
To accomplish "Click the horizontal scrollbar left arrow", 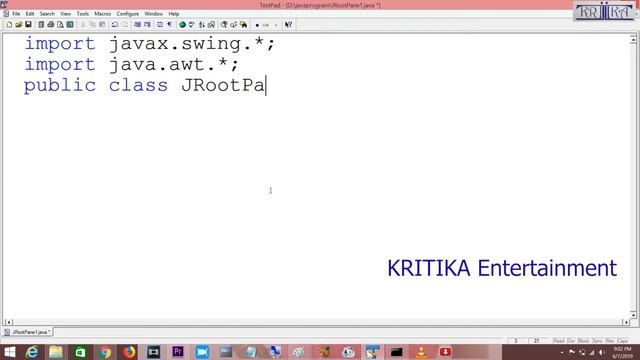I will [x=8, y=322].
